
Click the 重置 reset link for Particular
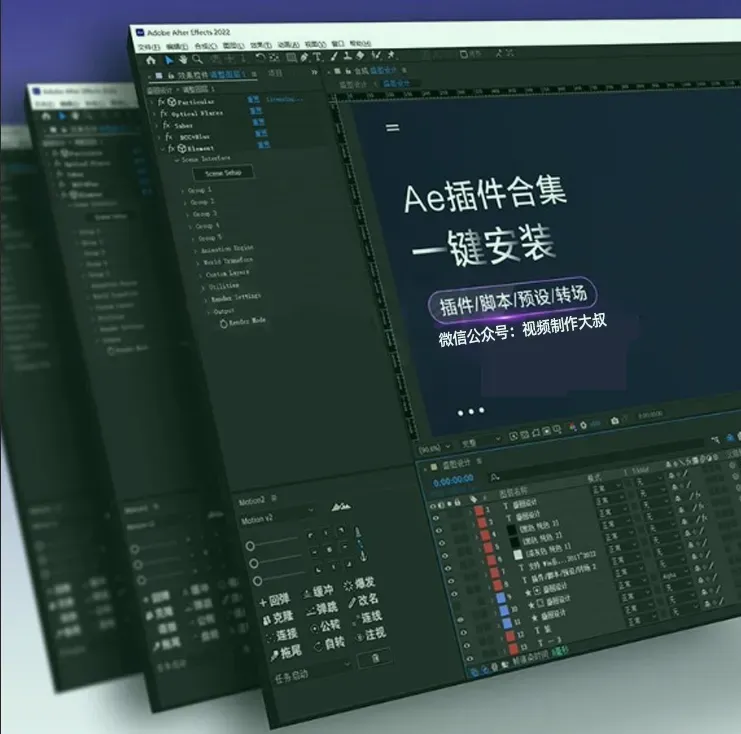(x=253, y=98)
